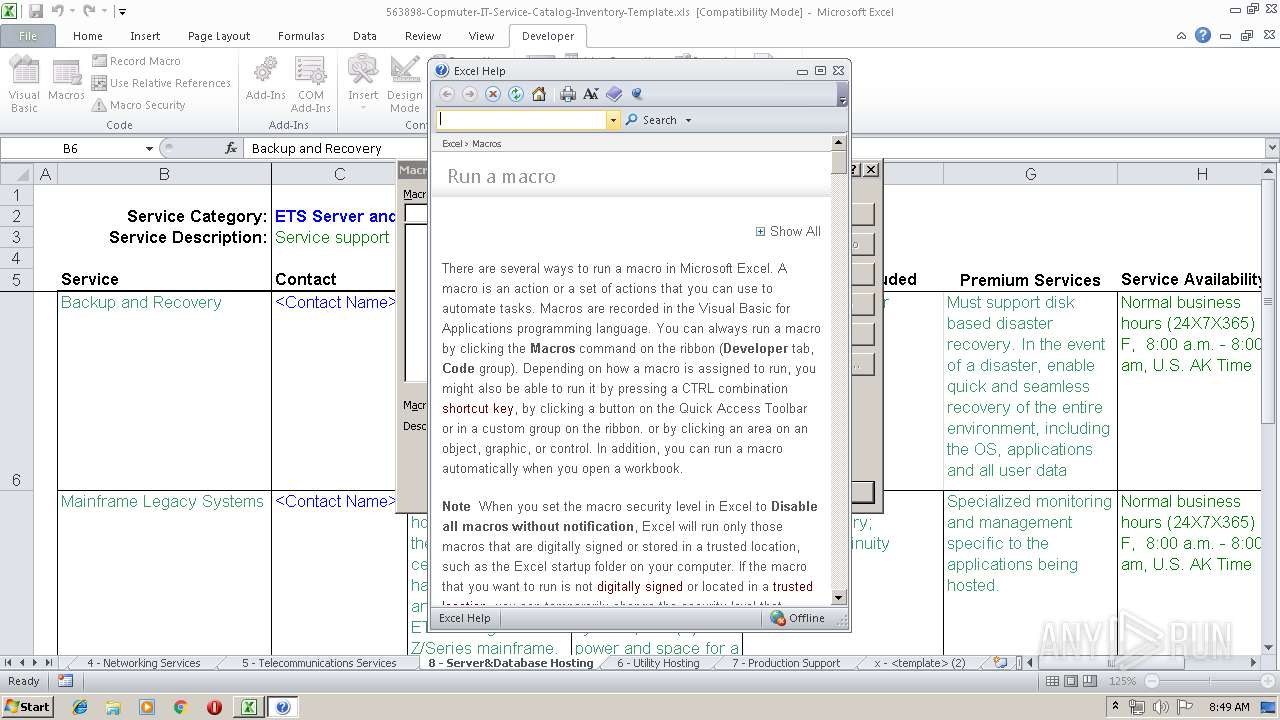Switch to the Home ribbon tab
Screen dimensions: 1280x720
coord(88,36)
